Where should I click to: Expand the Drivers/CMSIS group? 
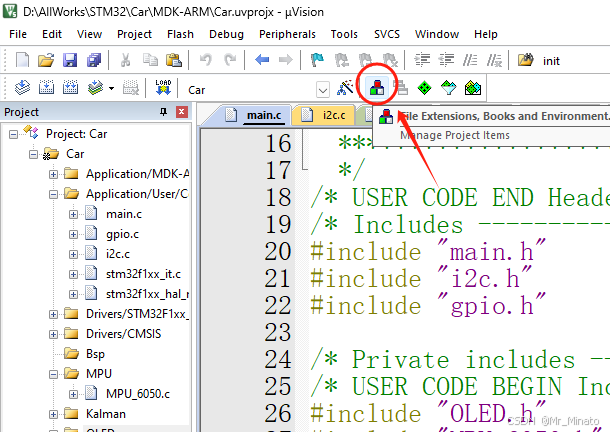[53, 334]
